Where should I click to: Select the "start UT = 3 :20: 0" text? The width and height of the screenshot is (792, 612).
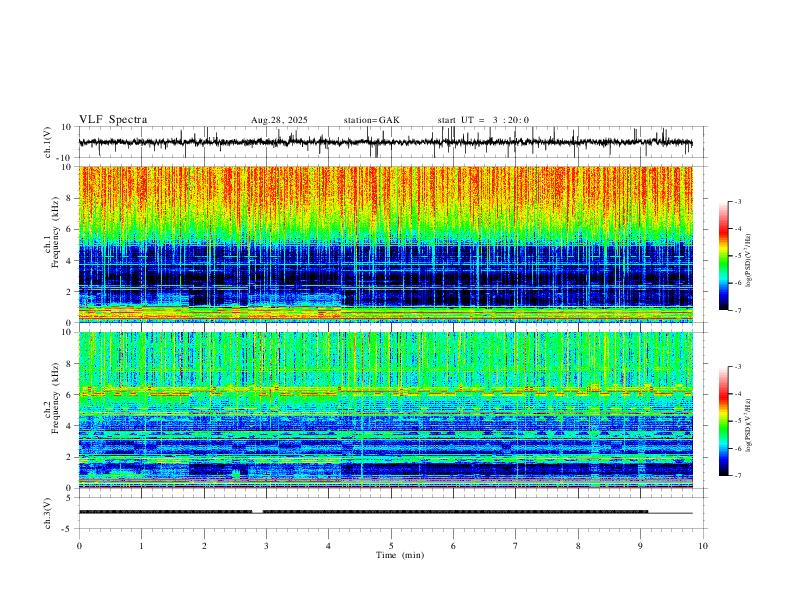click(x=483, y=120)
